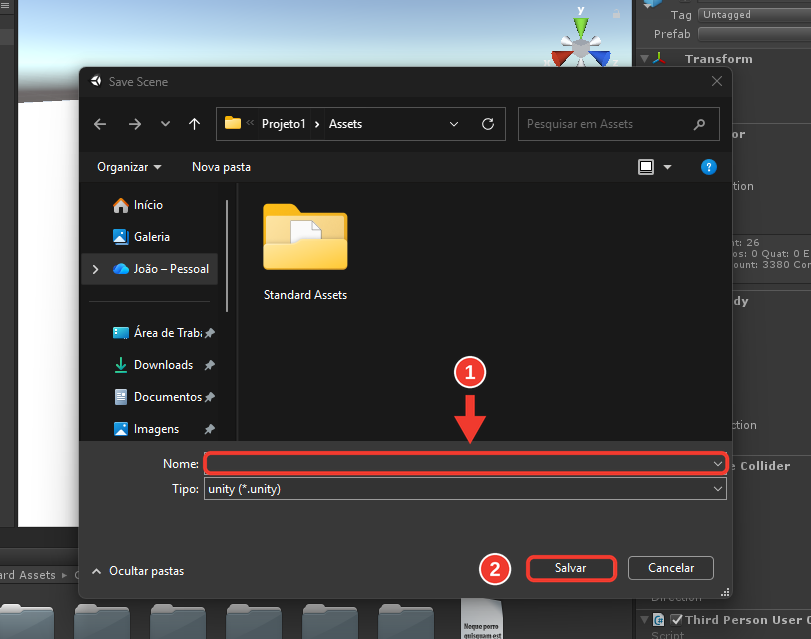The image size is (811, 639).
Task: Open the Organizar menu
Action: 129,167
